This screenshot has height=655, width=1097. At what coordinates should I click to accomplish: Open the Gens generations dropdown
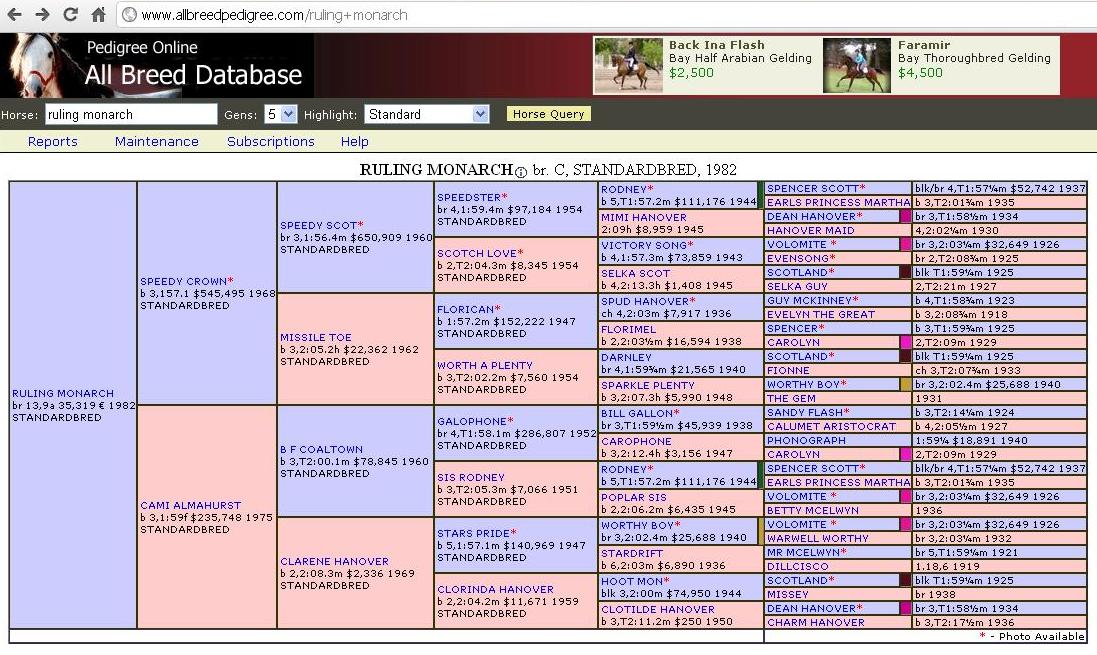click(x=281, y=114)
